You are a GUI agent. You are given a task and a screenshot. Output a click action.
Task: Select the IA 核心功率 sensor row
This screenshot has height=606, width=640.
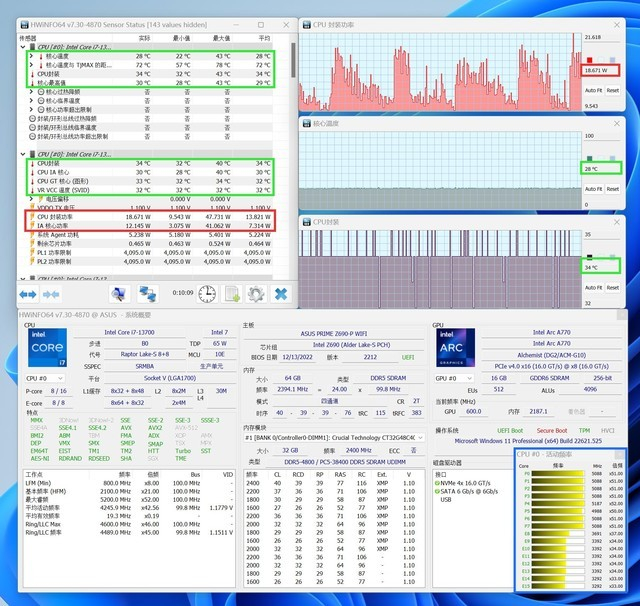tap(150, 226)
